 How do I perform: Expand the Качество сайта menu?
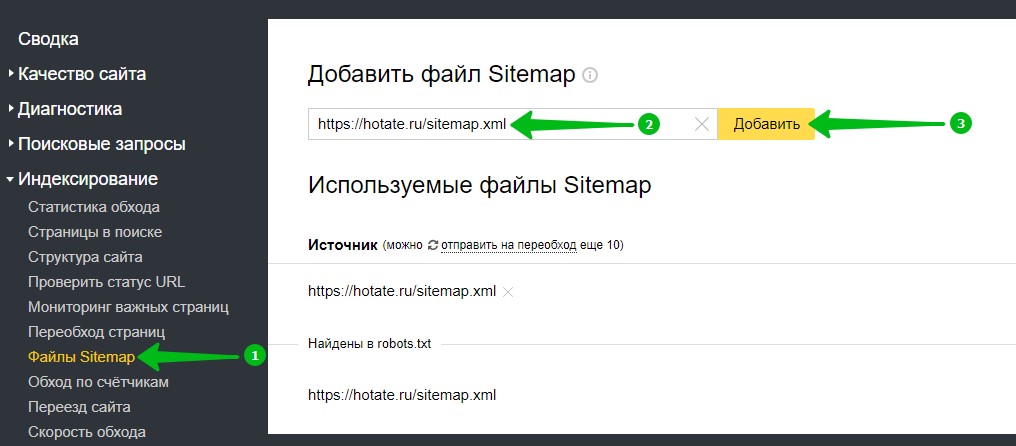click(x=82, y=74)
